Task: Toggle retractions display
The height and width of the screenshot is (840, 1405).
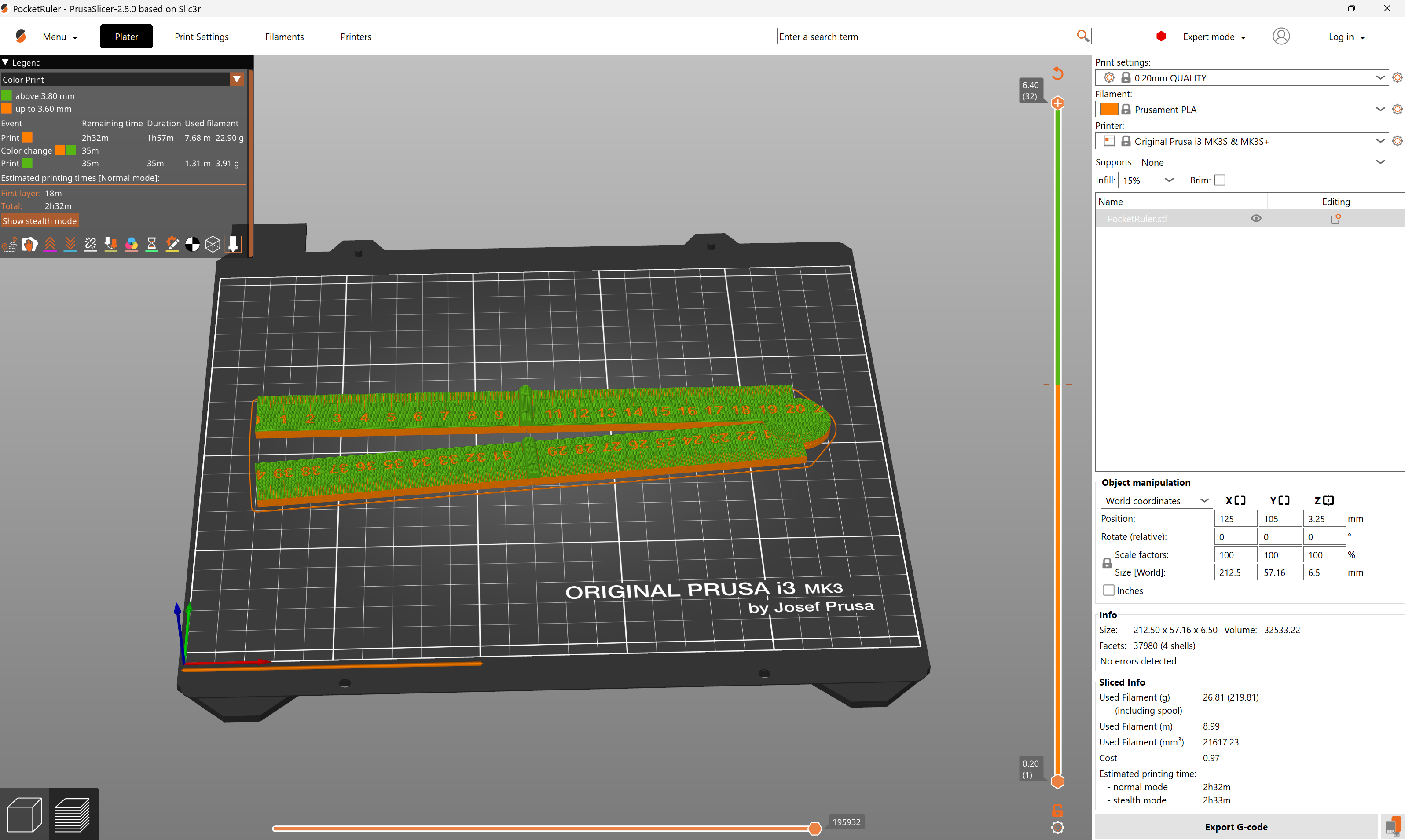Action: tap(50, 244)
